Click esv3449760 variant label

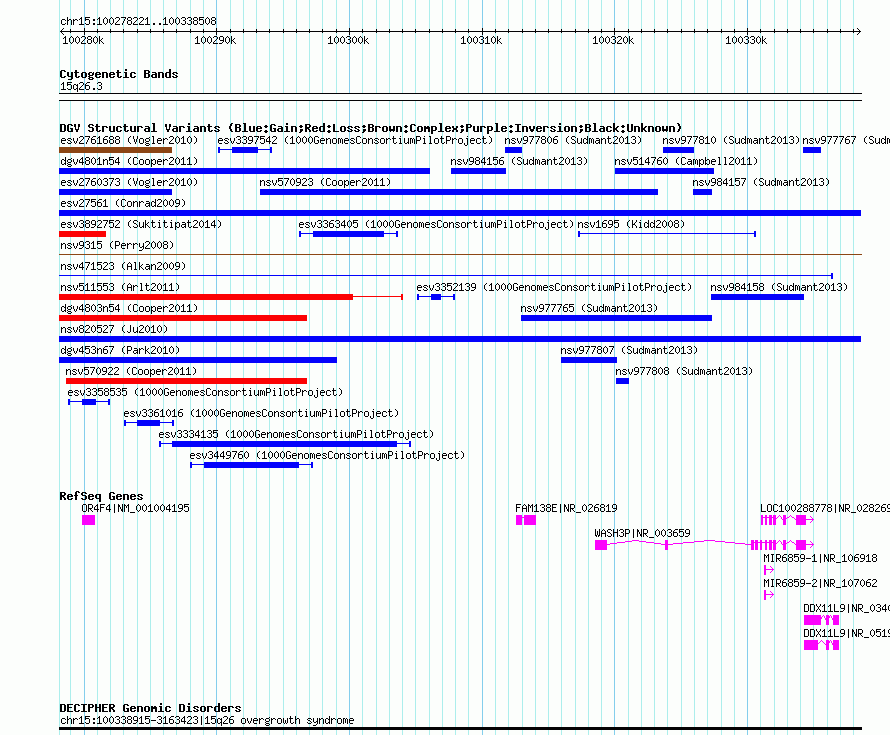[327, 455]
